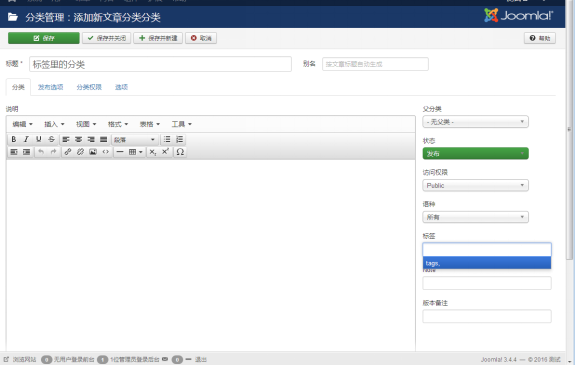Apply bold formatting in editor toolbar
Viewport: 575px width, 366px height.
click(x=14, y=139)
